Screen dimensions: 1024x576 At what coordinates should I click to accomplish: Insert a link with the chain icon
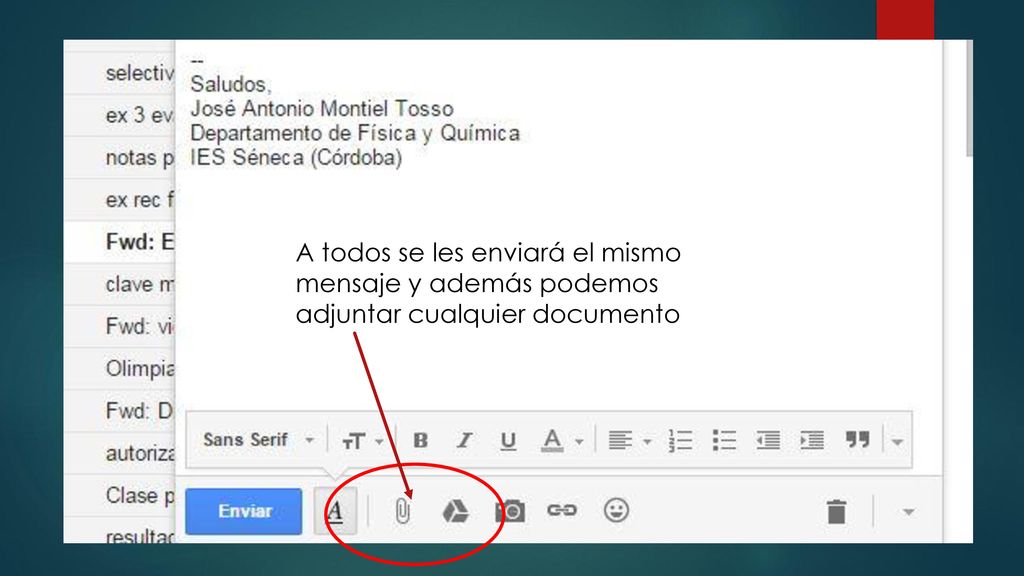[x=562, y=510]
